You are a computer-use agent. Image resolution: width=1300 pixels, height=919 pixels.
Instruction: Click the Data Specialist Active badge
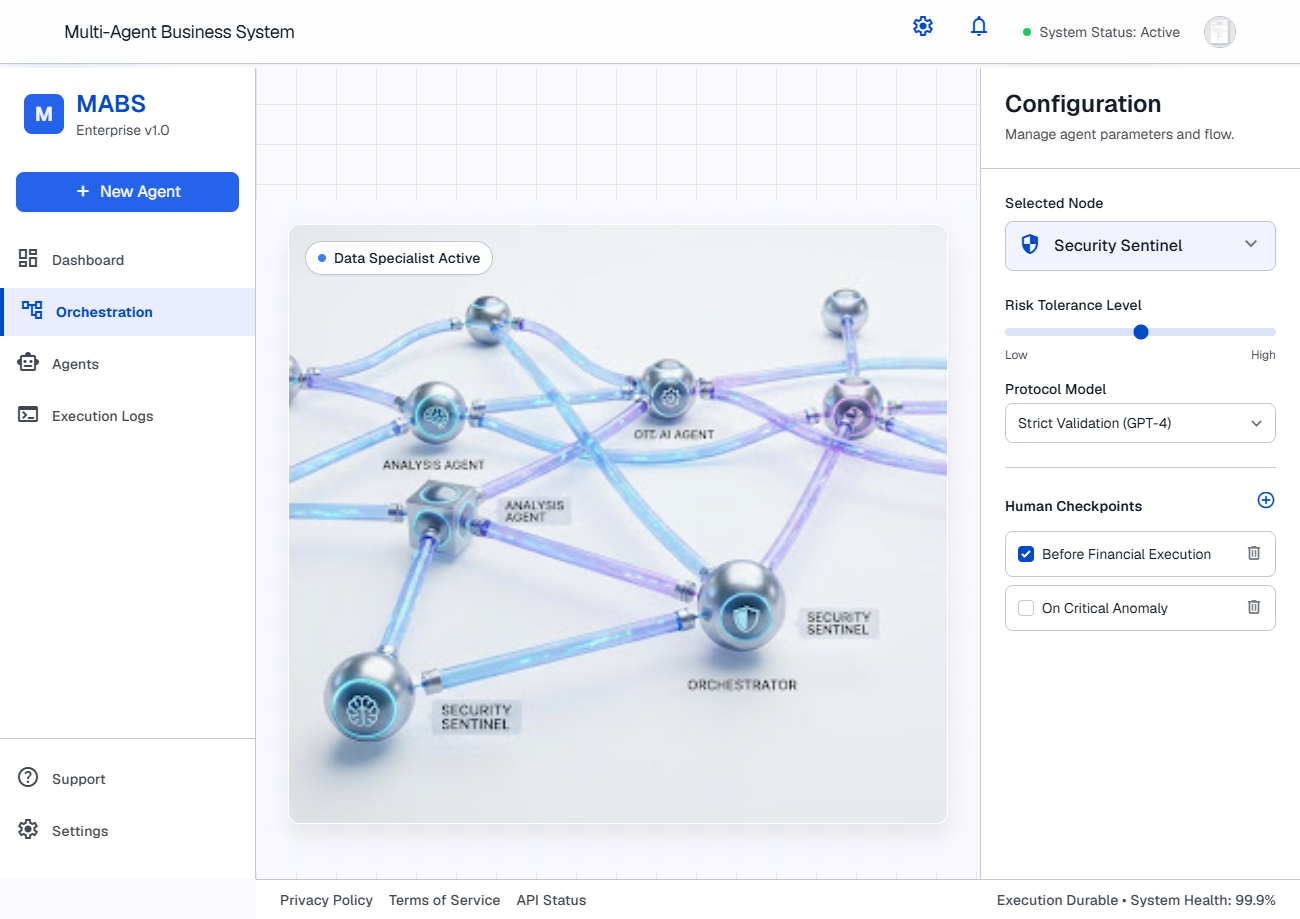(399, 258)
